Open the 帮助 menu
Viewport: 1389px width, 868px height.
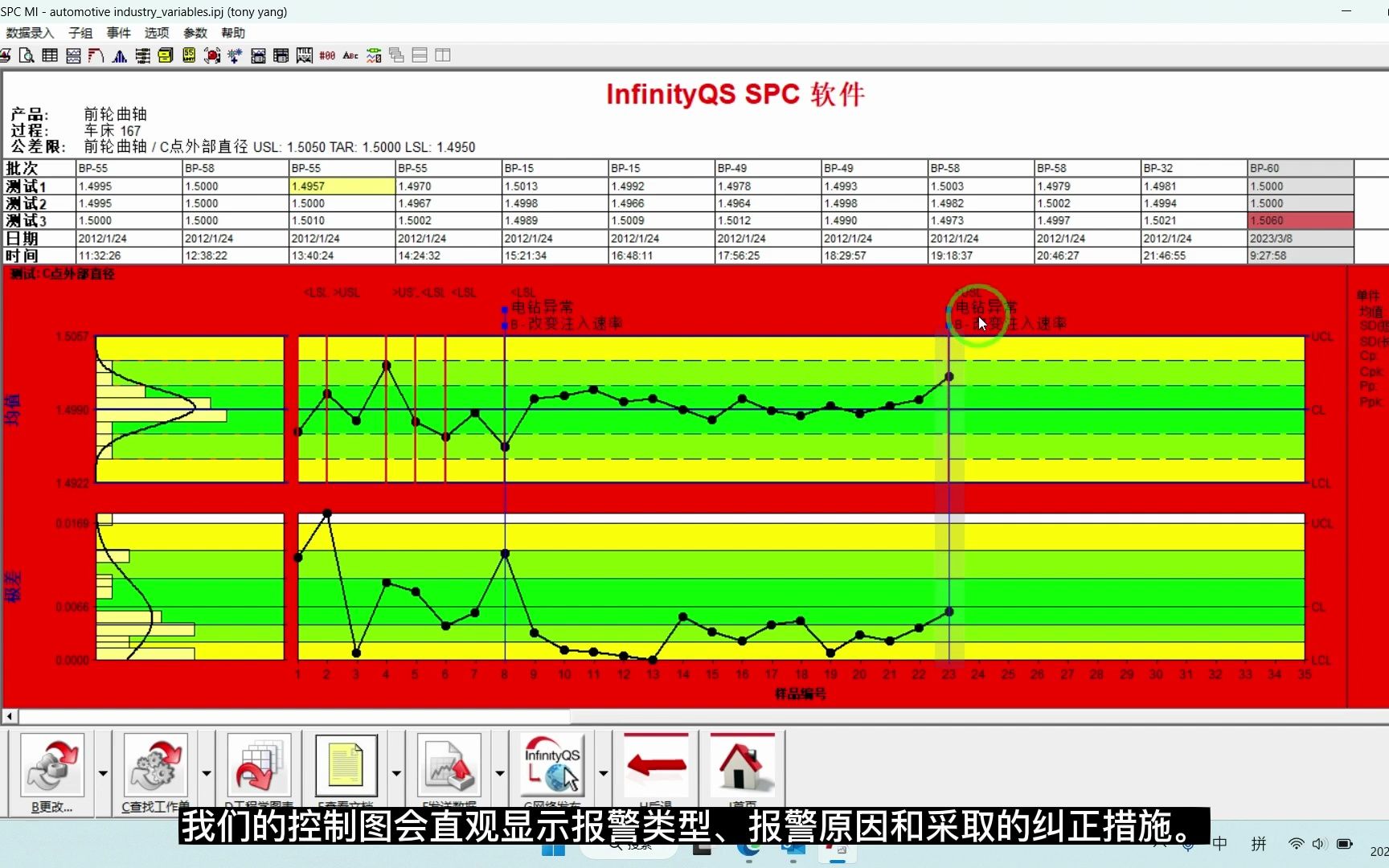pos(233,33)
